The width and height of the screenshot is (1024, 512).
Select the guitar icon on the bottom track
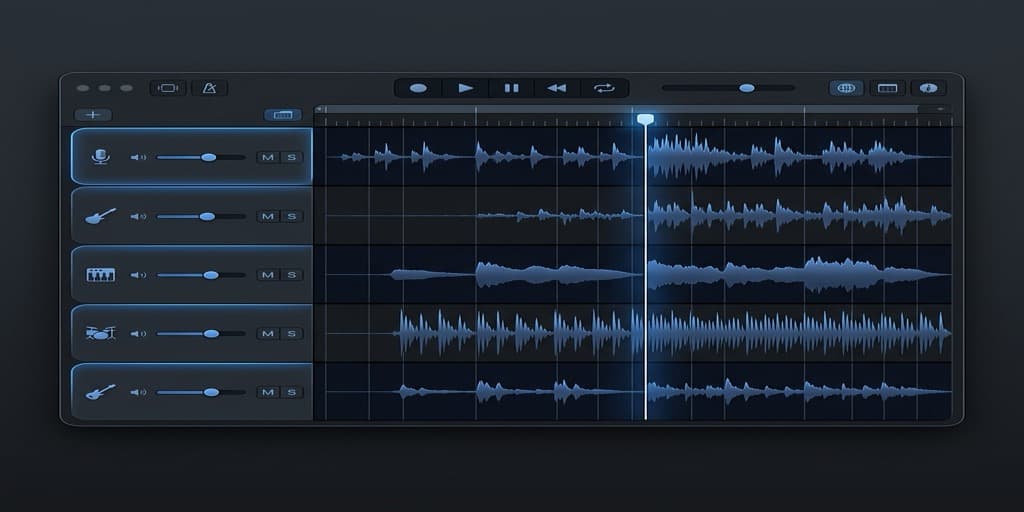pos(100,392)
